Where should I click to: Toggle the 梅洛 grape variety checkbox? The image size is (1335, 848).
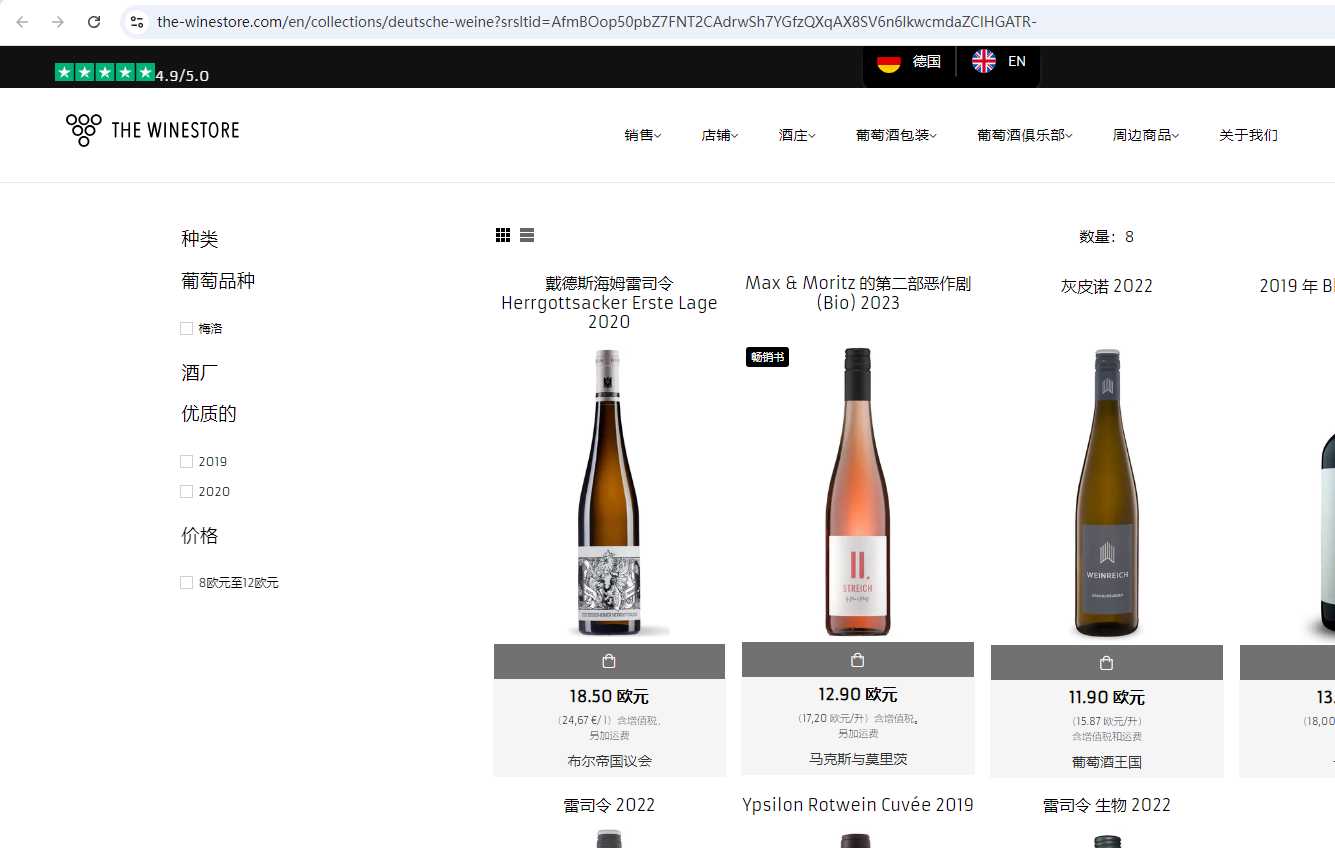[186, 328]
